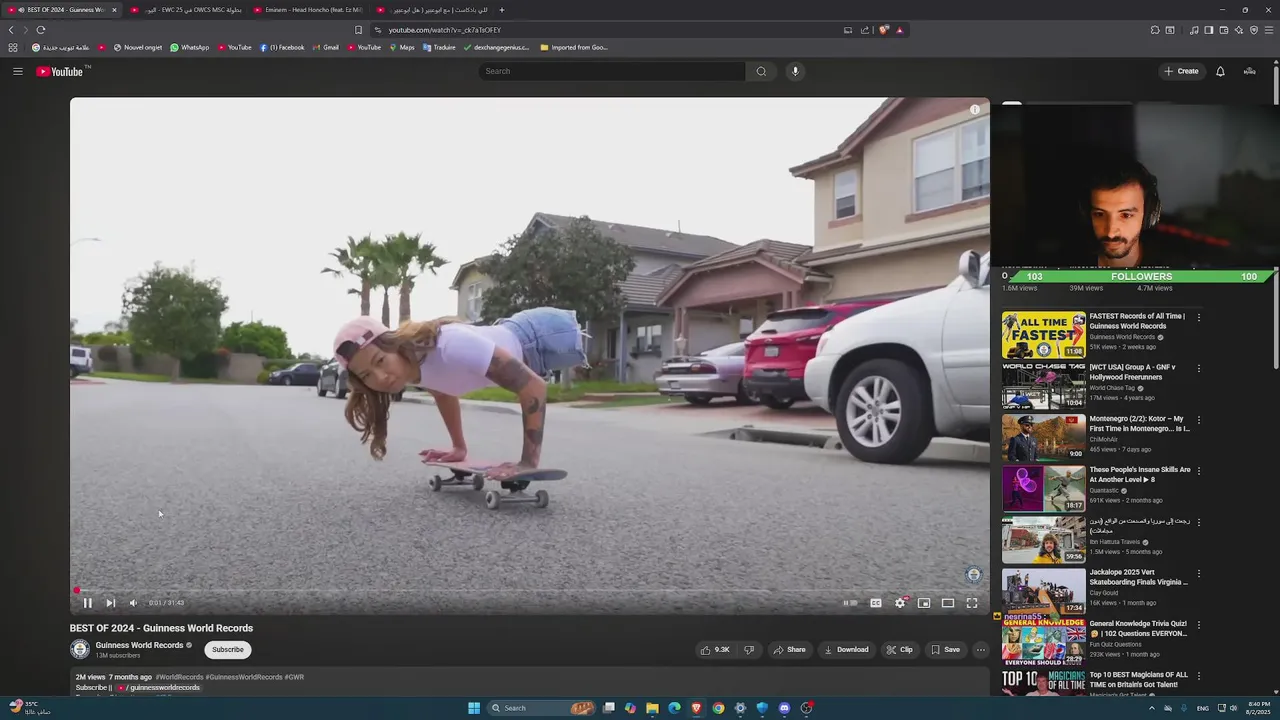Skip to next video in player
The height and width of the screenshot is (720, 1280).
(x=110, y=603)
